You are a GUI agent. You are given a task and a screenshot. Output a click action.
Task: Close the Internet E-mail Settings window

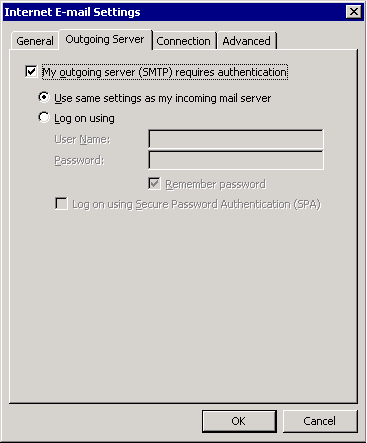coord(354,12)
